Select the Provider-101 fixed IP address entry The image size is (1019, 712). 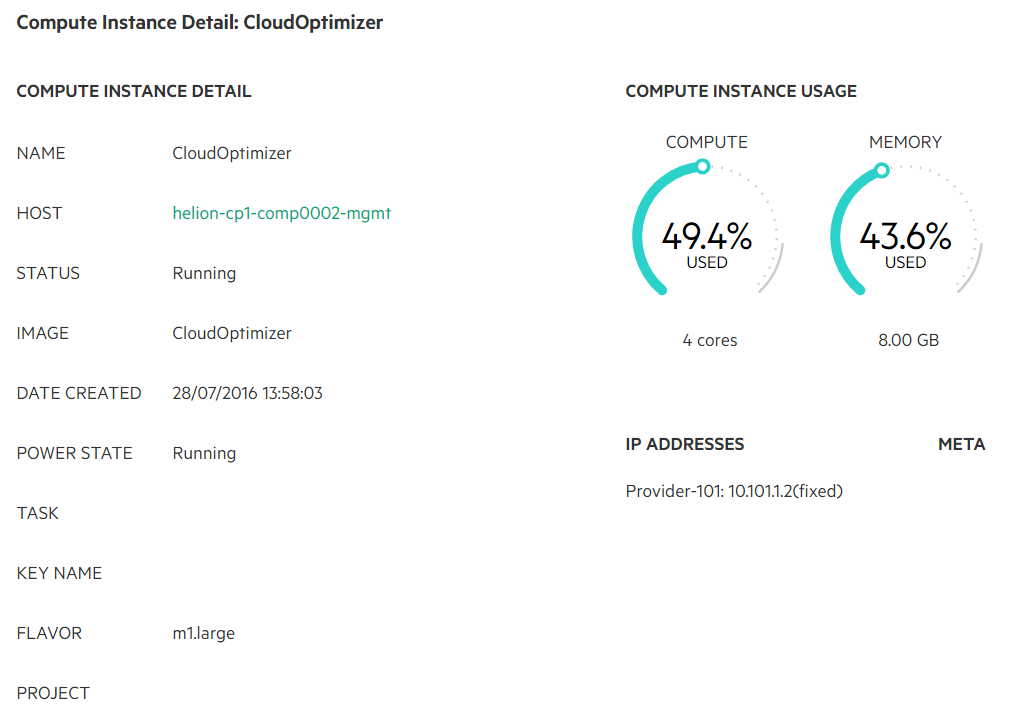point(734,491)
